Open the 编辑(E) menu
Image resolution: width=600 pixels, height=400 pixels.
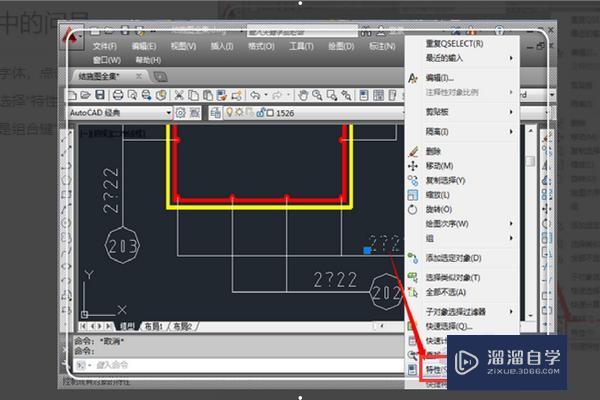pyautogui.click(x=144, y=46)
